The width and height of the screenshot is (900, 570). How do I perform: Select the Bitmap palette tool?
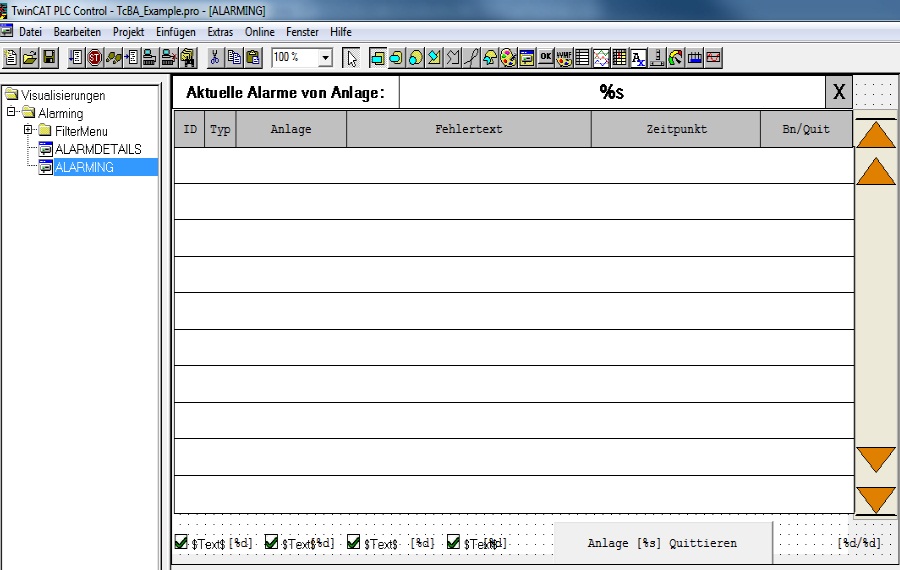point(509,57)
